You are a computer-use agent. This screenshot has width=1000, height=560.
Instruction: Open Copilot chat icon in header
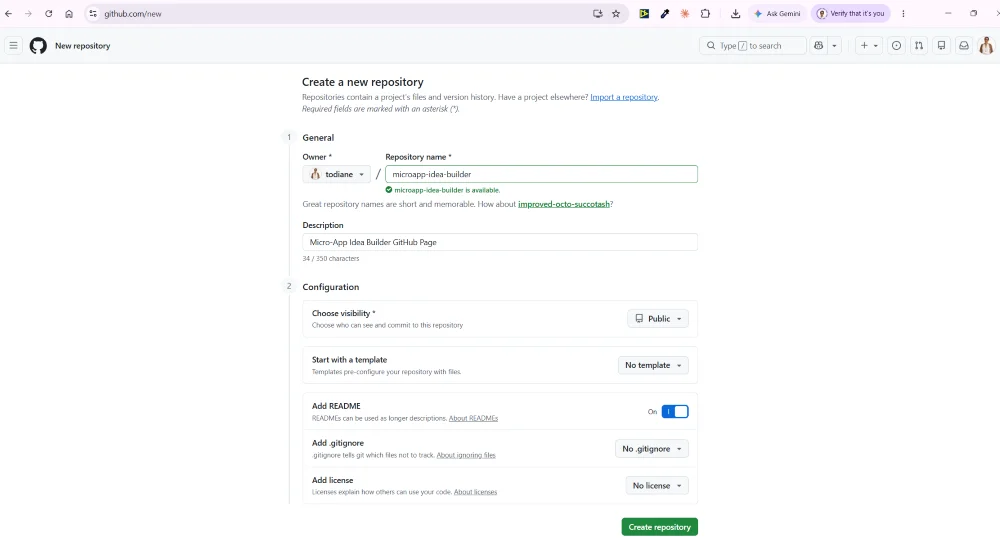(818, 45)
